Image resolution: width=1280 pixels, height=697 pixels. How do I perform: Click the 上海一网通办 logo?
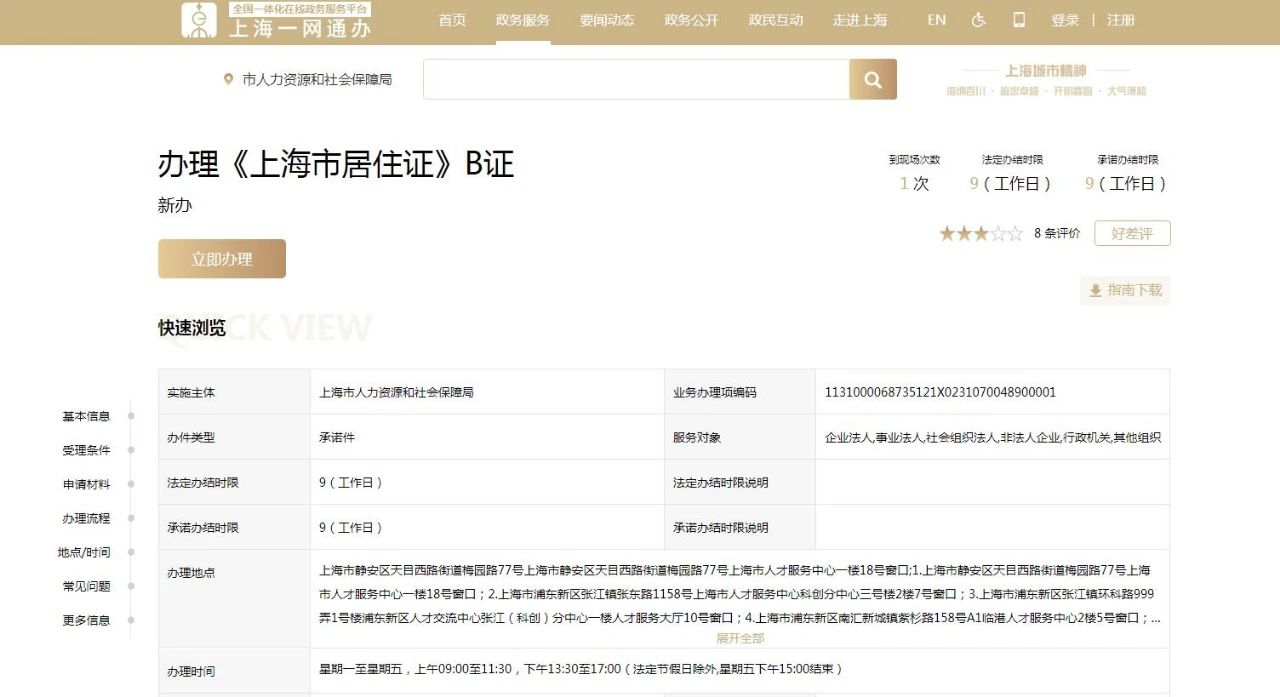pyautogui.click(x=277, y=20)
